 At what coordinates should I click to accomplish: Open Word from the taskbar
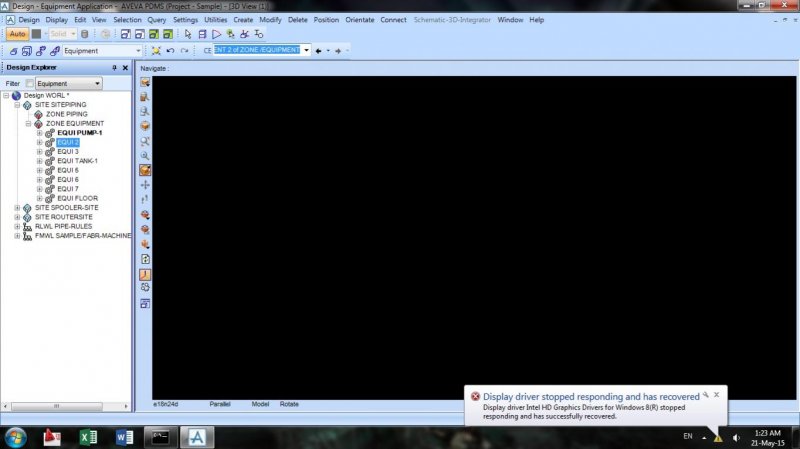click(124, 437)
